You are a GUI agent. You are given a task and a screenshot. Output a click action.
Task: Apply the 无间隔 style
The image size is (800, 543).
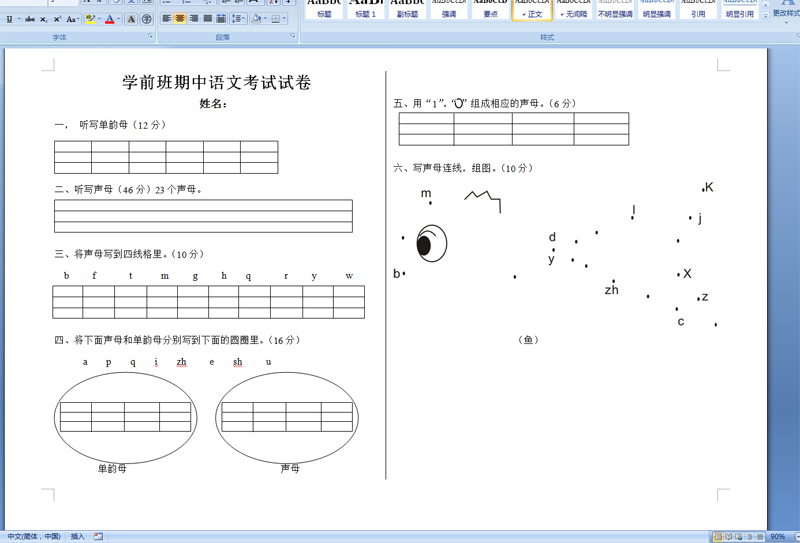click(x=574, y=9)
